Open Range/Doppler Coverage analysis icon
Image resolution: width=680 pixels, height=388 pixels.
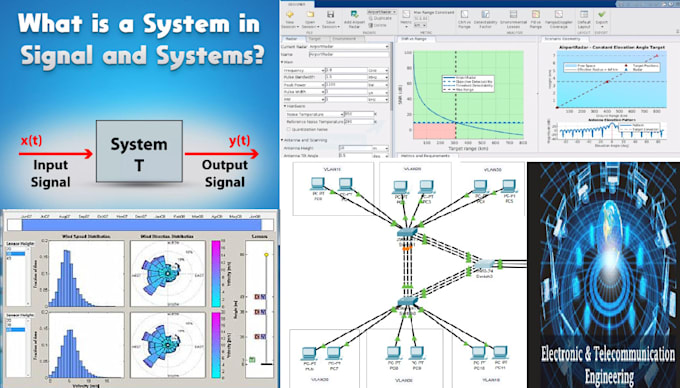(559, 15)
